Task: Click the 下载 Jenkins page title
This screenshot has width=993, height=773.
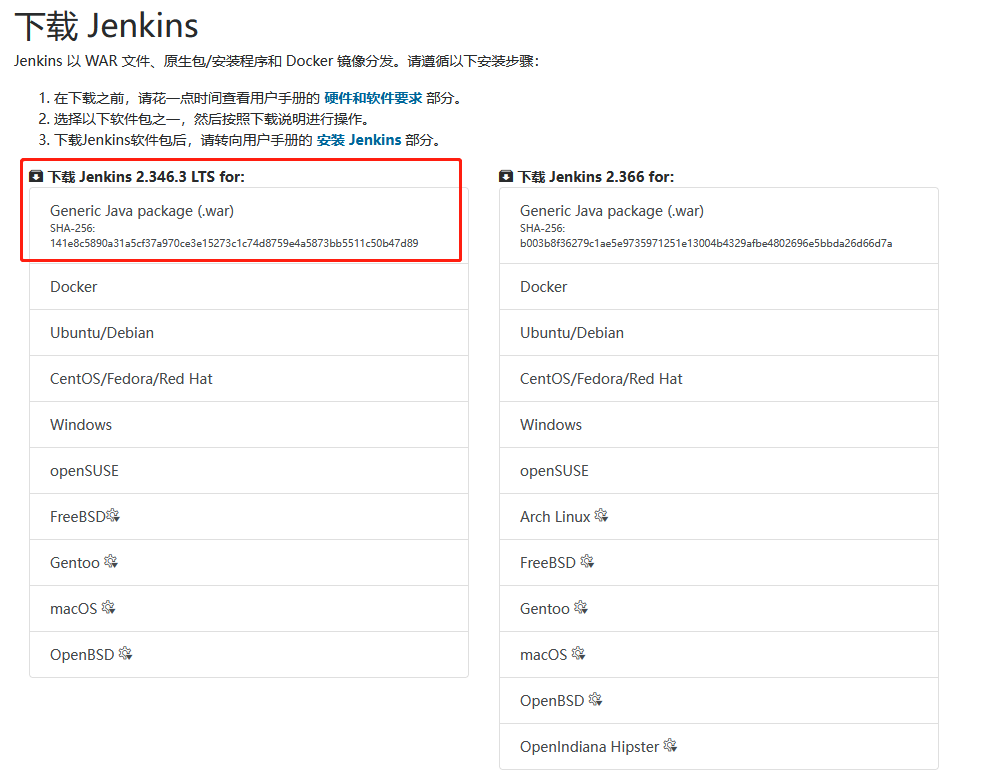Action: click(x=106, y=26)
